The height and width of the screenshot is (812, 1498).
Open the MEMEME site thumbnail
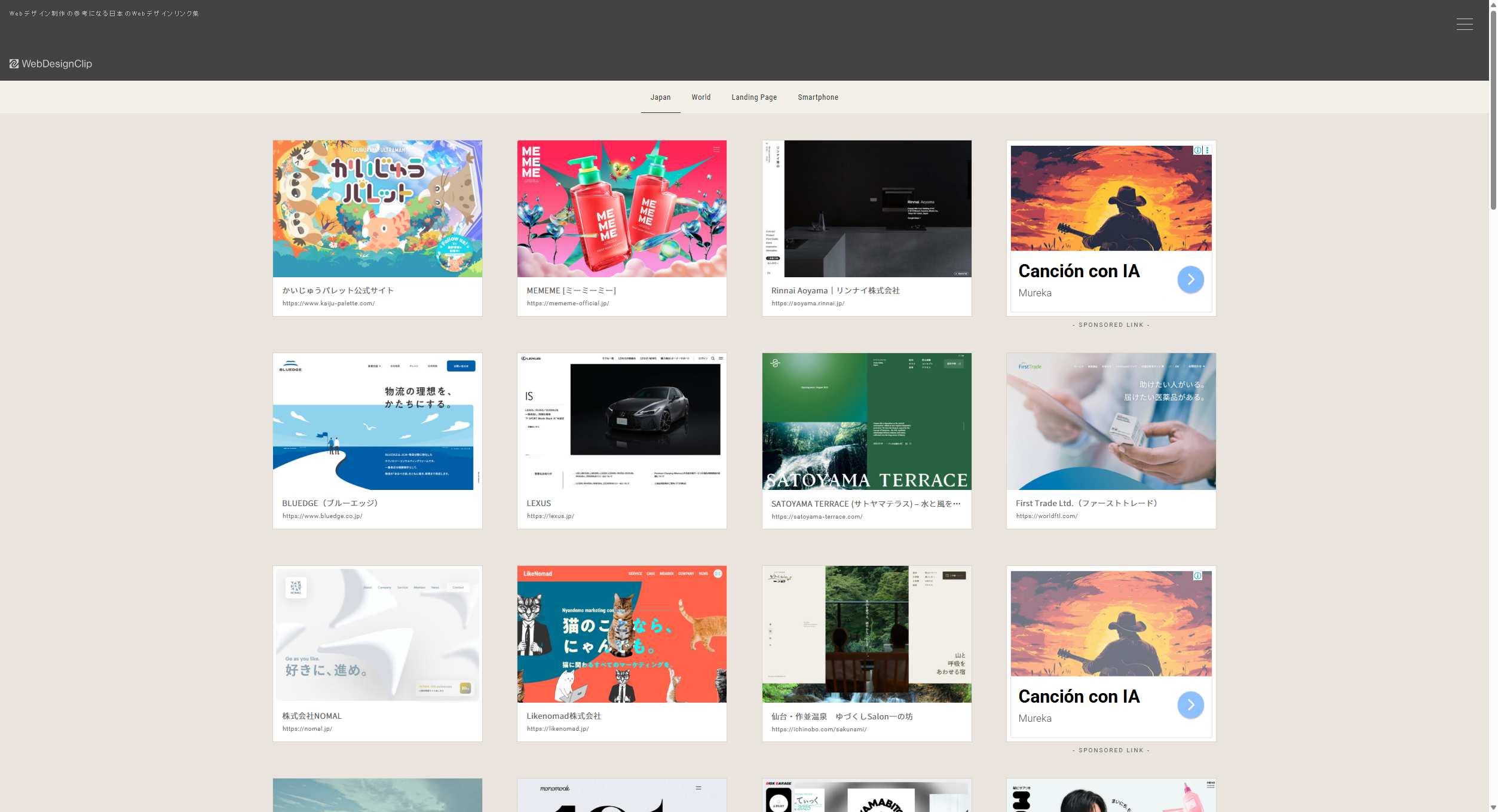click(622, 209)
